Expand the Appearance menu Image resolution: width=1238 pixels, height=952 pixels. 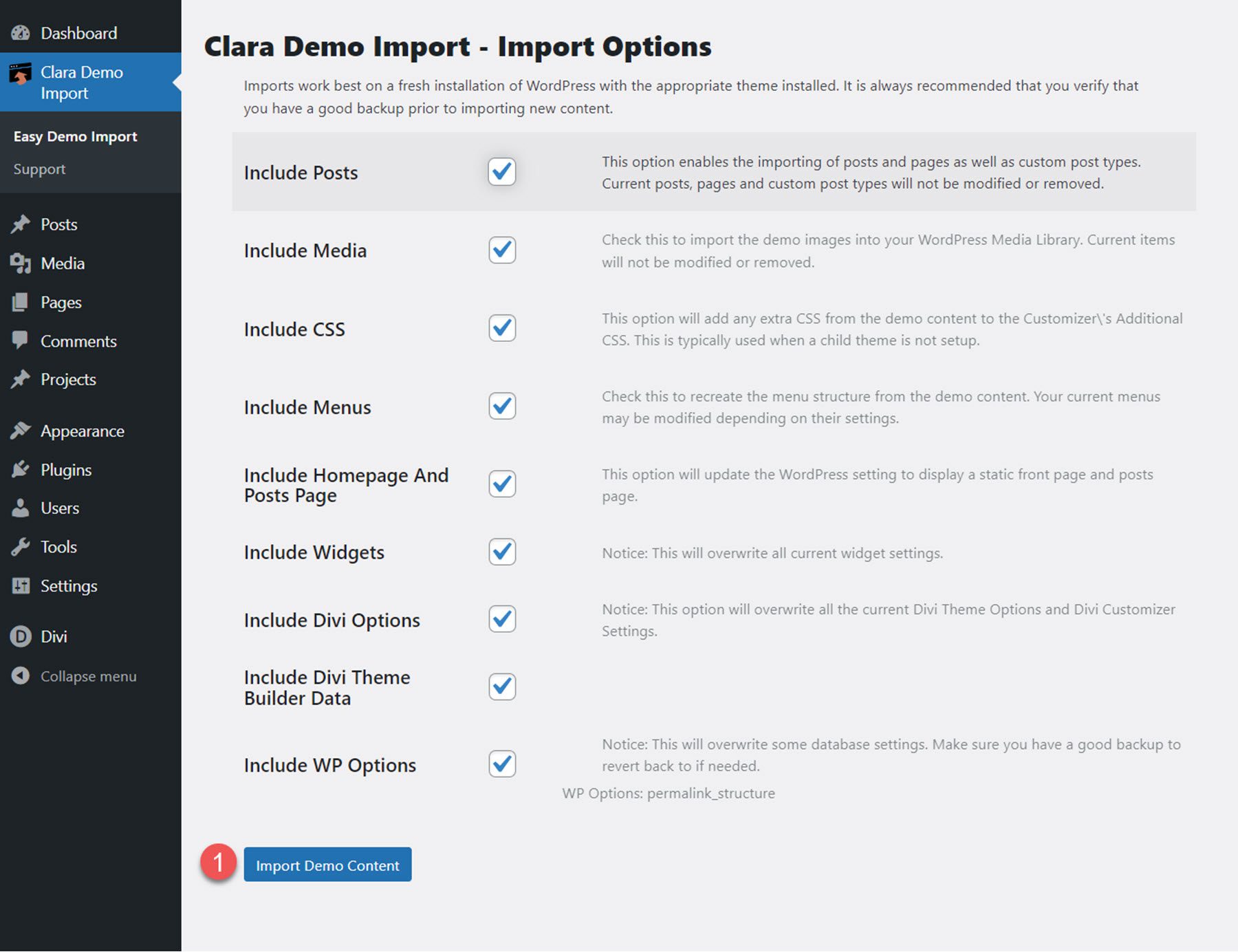tap(82, 431)
